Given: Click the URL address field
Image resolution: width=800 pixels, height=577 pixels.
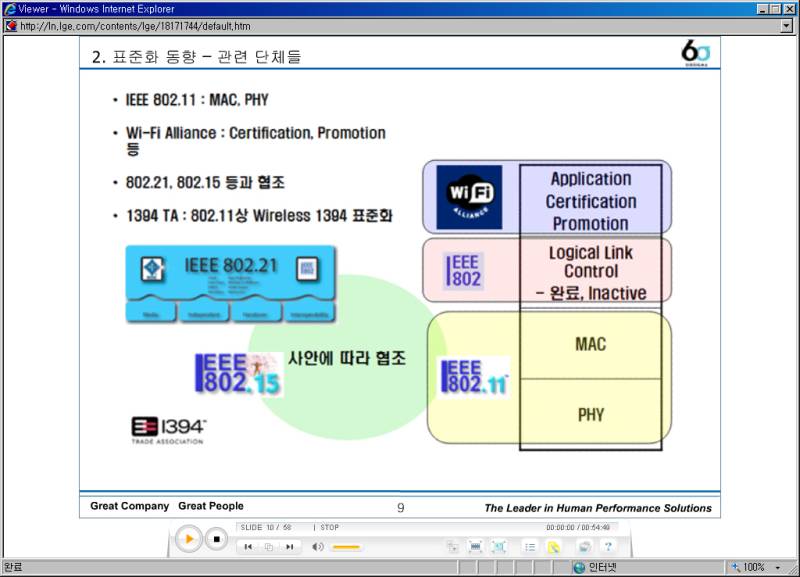Looking at the screenshot, I should click(398, 26).
